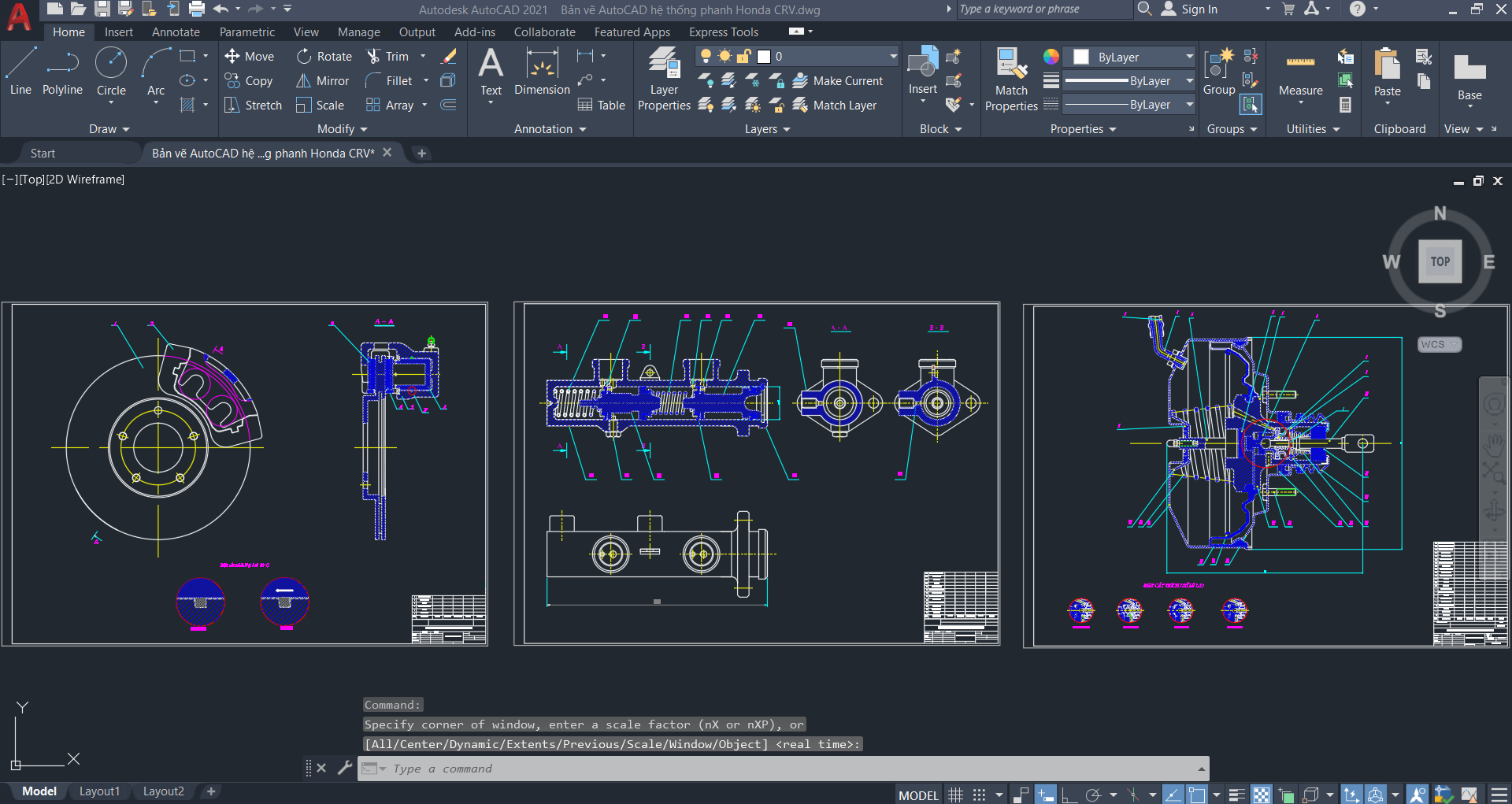Expand the Modify panel

point(343,129)
